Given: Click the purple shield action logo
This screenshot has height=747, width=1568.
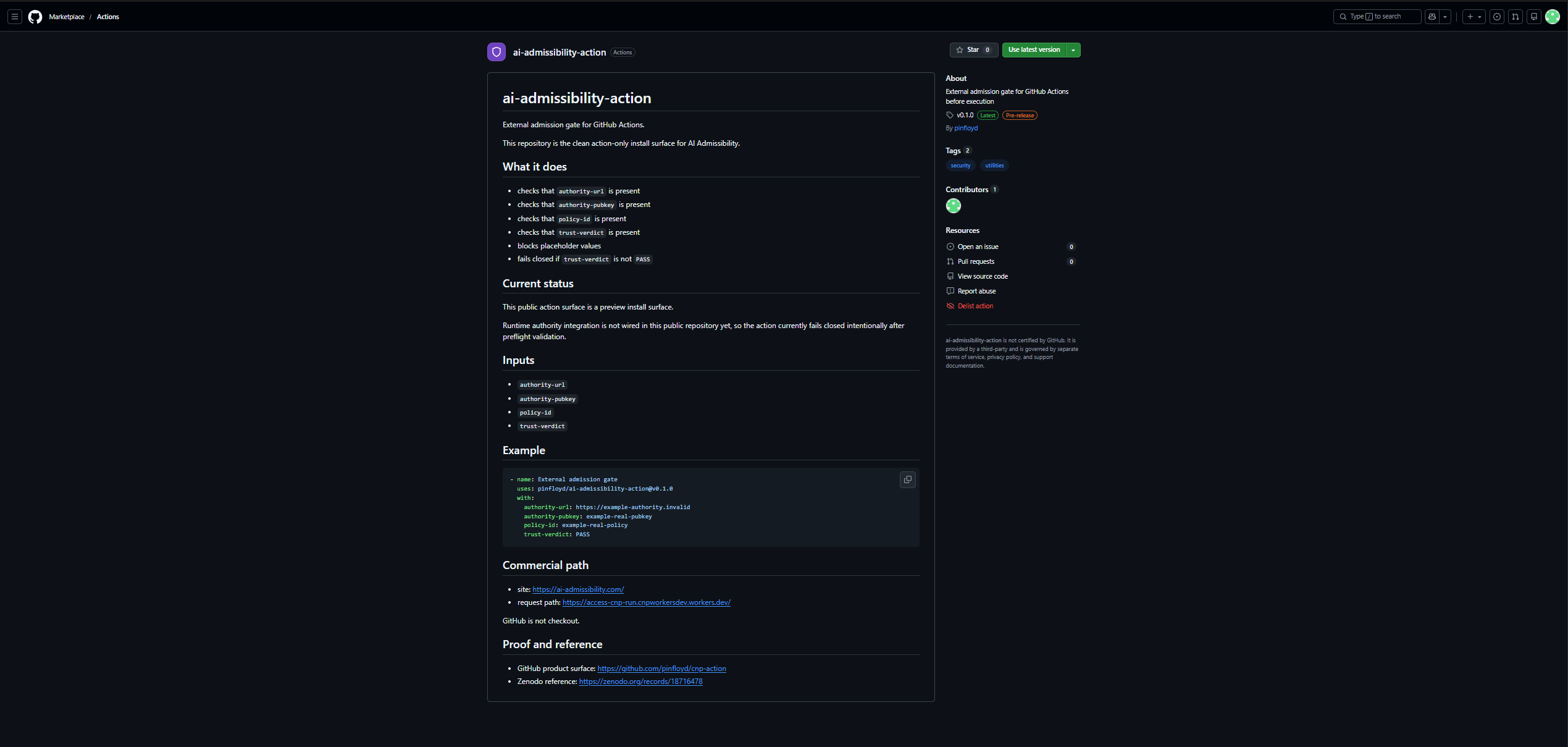Looking at the screenshot, I should pos(497,52).
